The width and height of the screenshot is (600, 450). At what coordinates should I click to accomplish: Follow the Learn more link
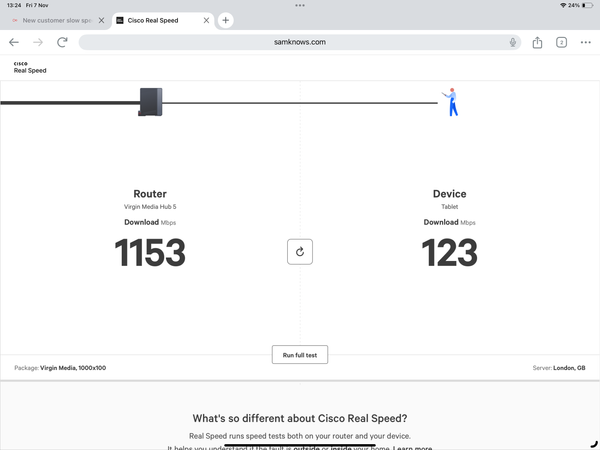(x=413, y=448)
